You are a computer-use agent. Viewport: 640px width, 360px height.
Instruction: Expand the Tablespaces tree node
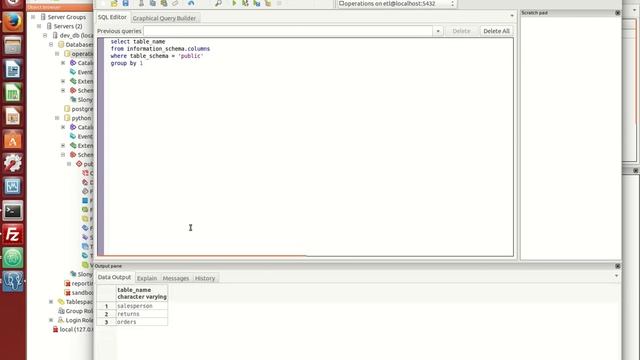coord(51,302)
